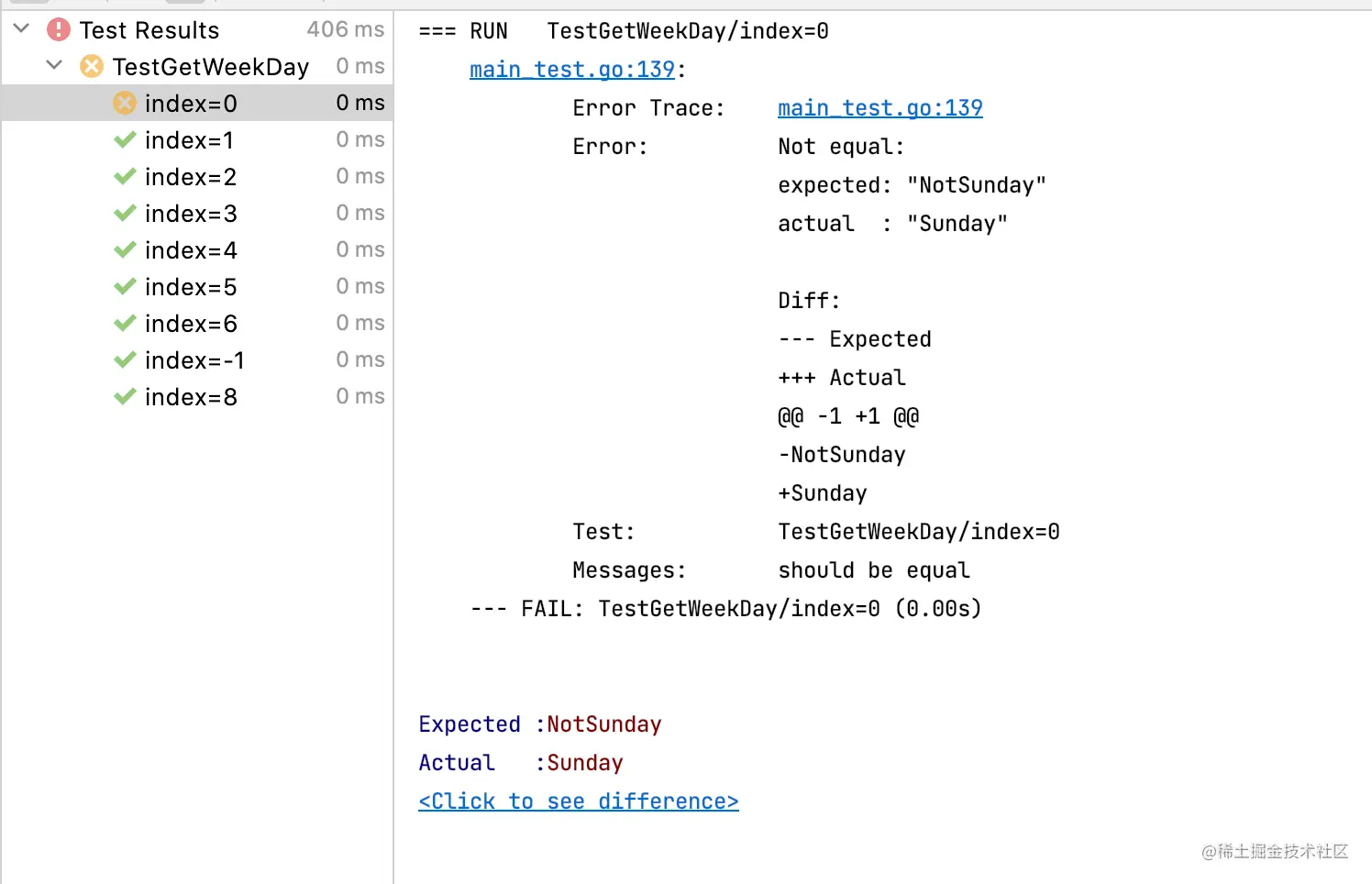Click the passed checkmark icon for index=6
This screenshot has width=1372, height=884.
pos(125,323)
